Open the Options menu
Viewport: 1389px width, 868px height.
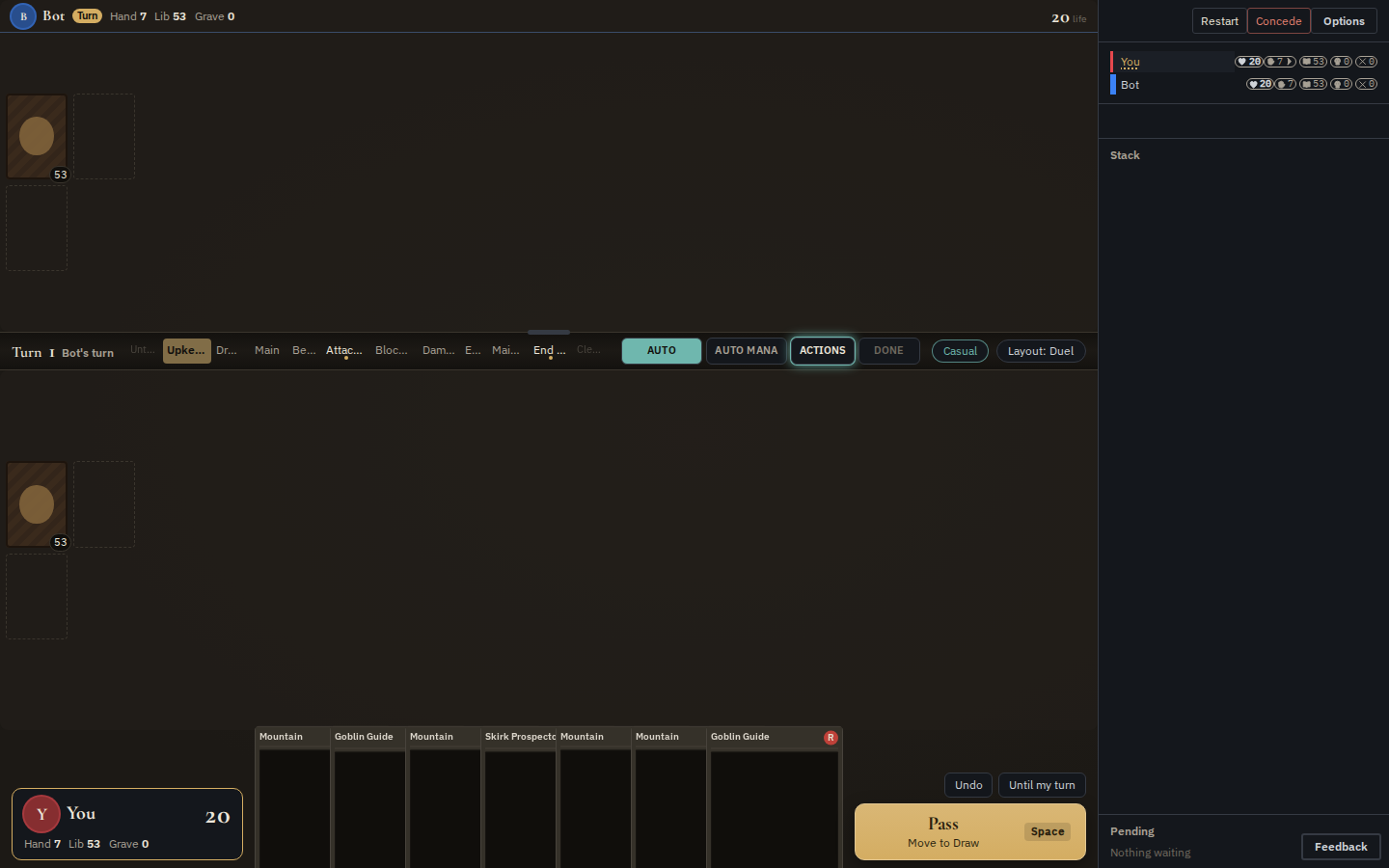1344,21
